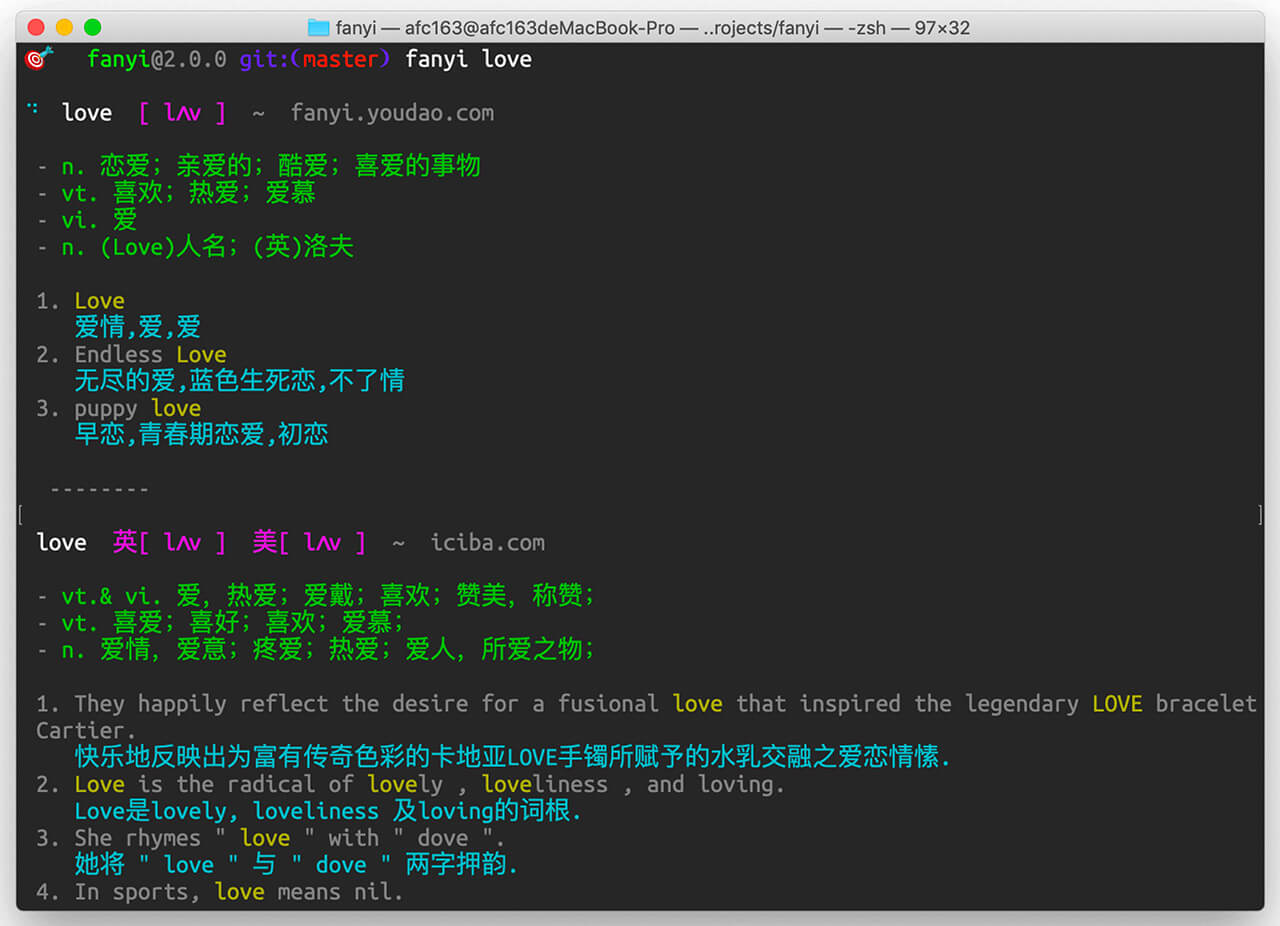The width and height of the screenshot is (1280, 926).
Task: Open the iciba.com source link
Action: pyautogui.click(x=487, y=543)
